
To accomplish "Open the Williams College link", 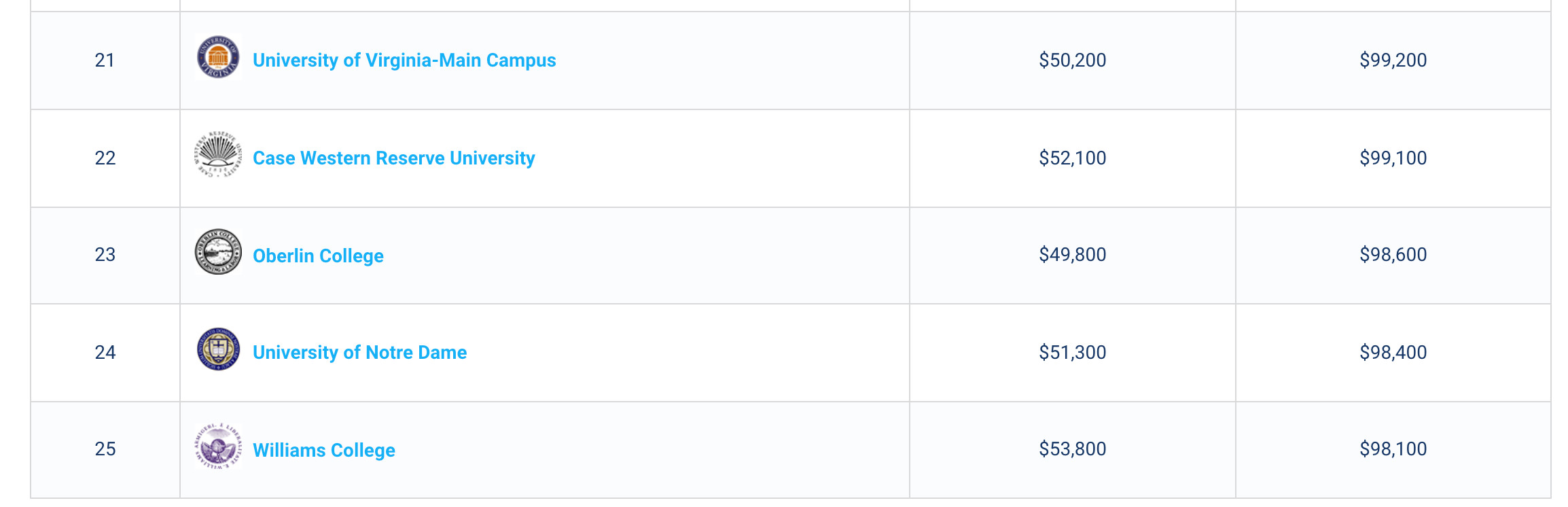I will tap(324, 450).
